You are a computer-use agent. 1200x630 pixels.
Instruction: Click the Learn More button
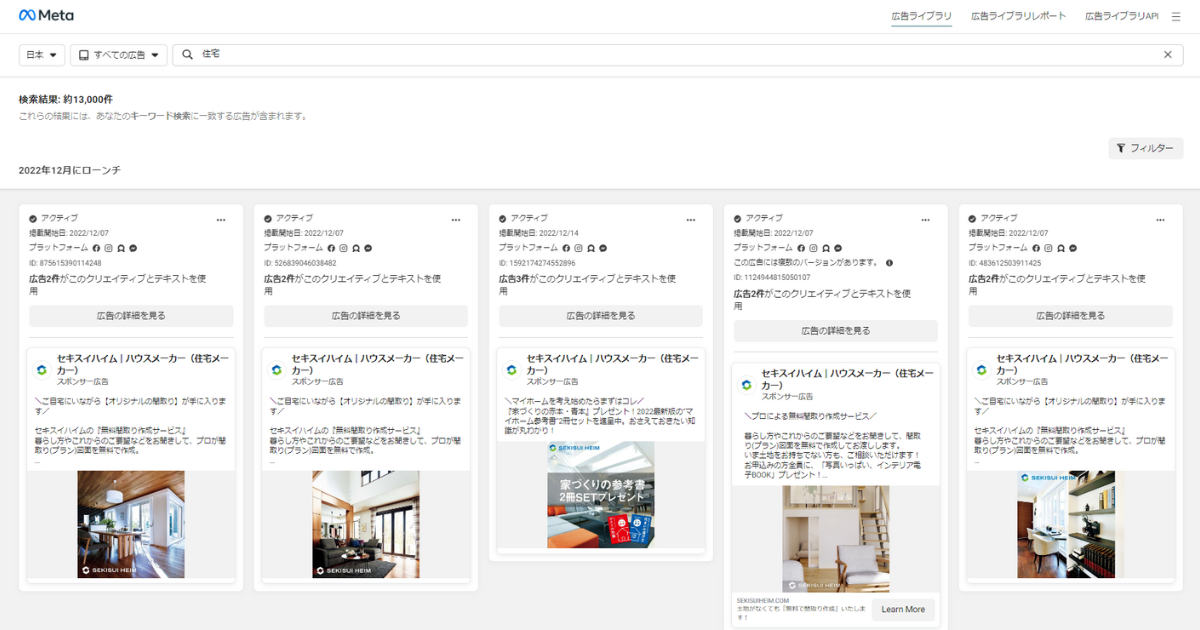(903, 609)
